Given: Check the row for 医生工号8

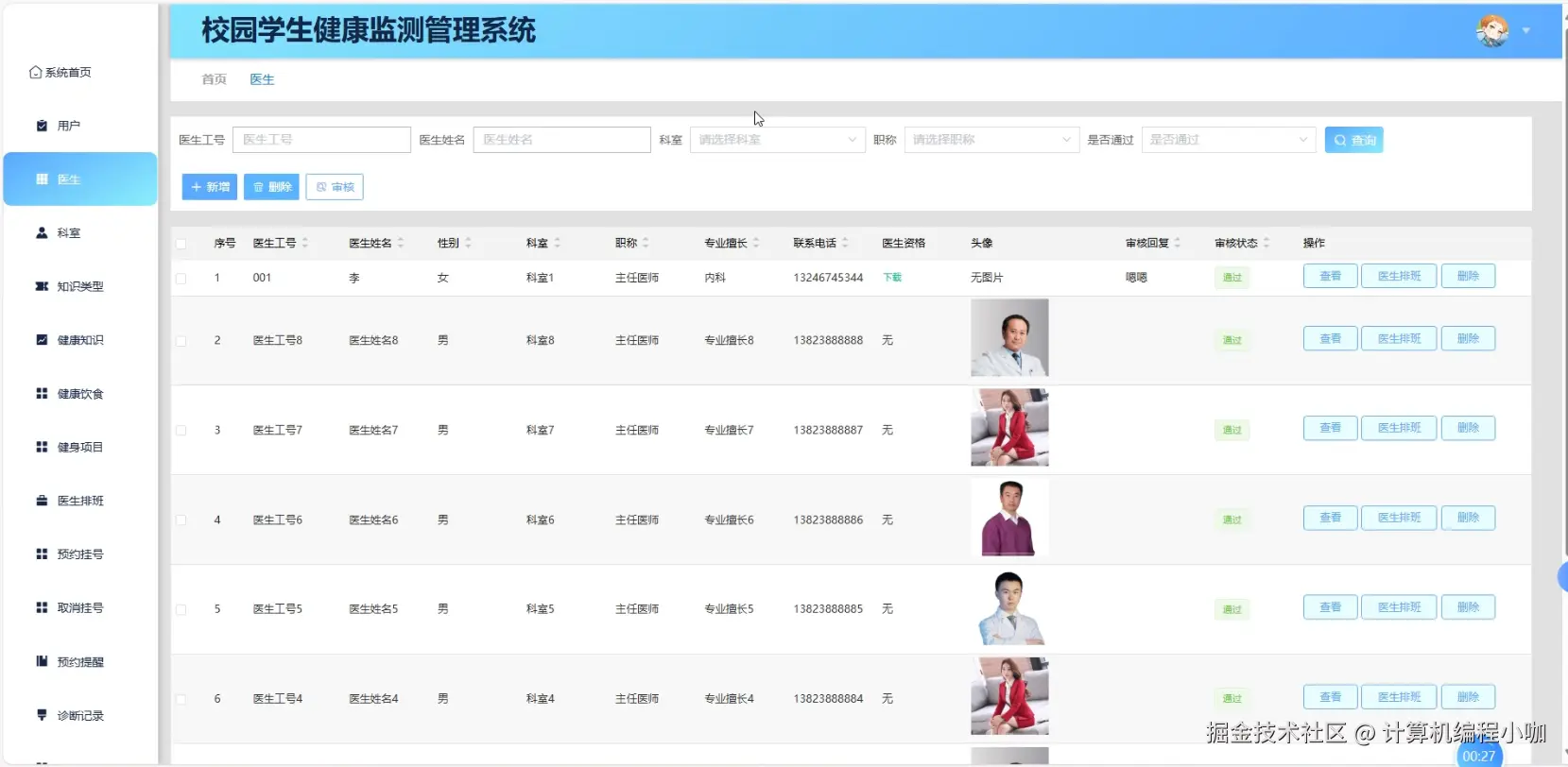Looking at the screenshot, I should click(x=181, y=341).
